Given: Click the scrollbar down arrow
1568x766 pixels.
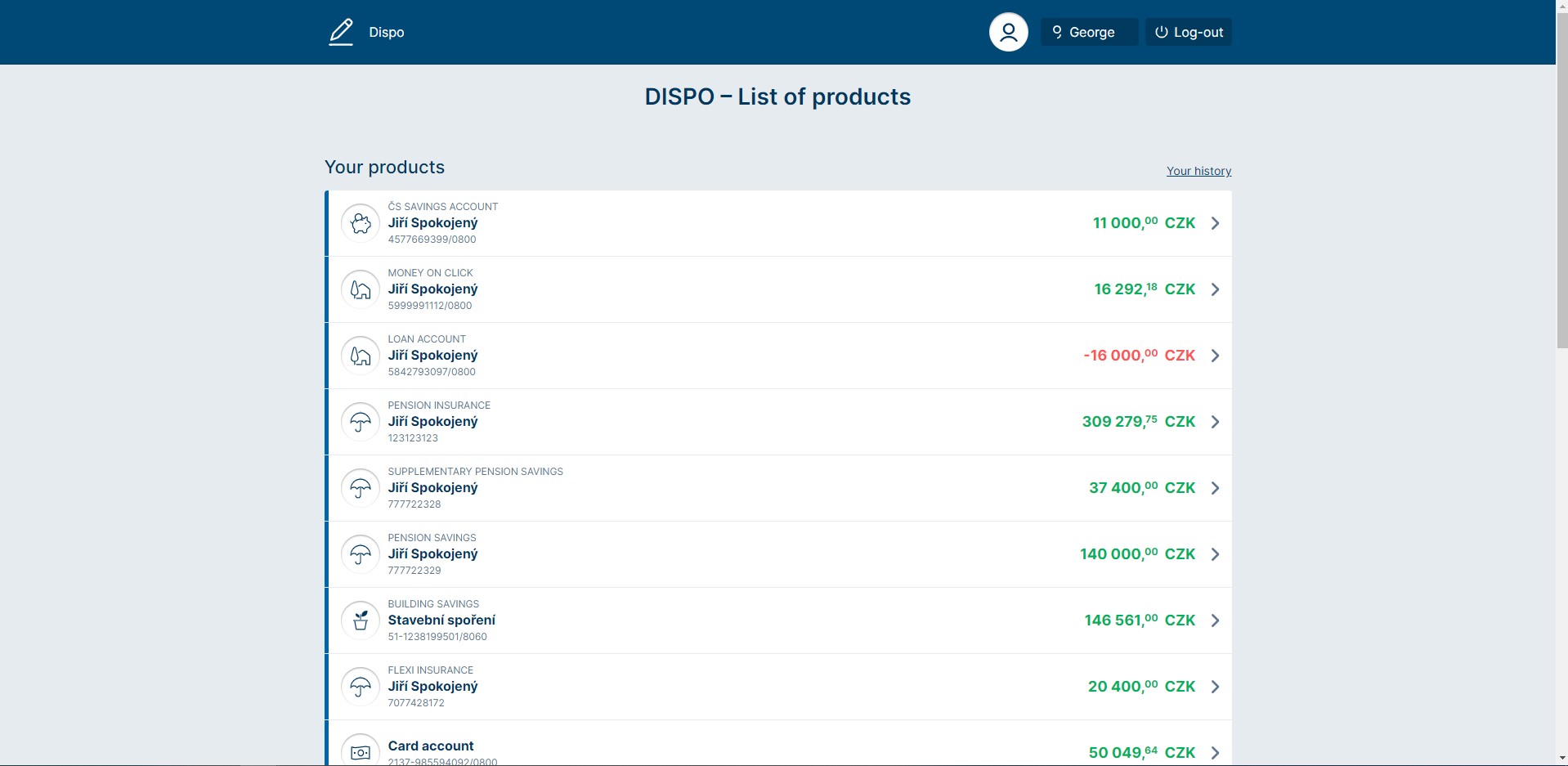Looking at the screenshot, I should (1561, 759).
